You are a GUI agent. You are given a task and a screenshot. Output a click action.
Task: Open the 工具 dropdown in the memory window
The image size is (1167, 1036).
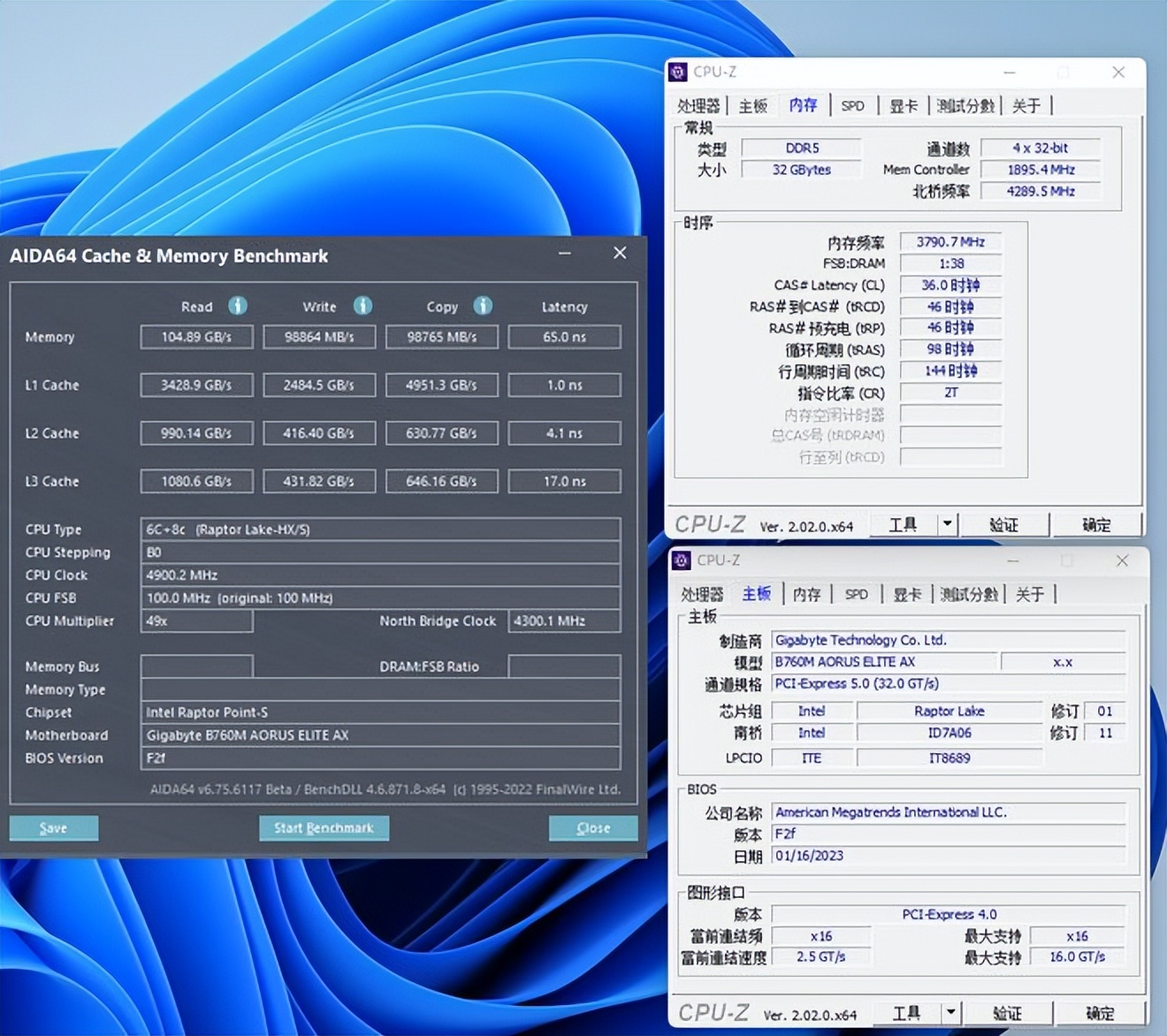pyautogui.click(x=903, y=524)
